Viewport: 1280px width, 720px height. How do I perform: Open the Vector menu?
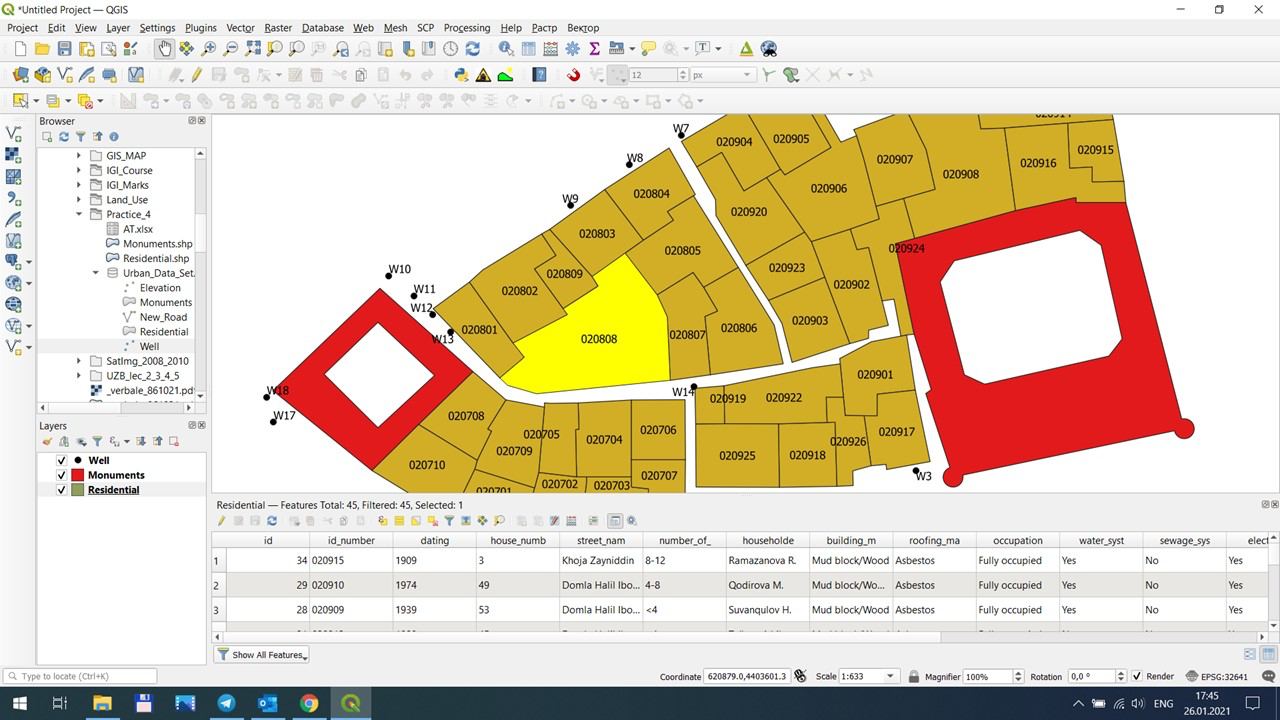point(240,28)
